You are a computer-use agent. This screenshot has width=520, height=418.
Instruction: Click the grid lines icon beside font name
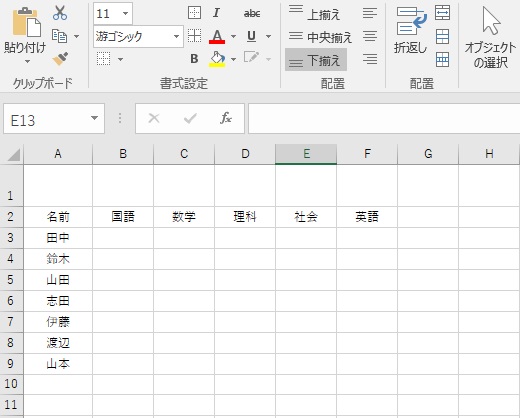[x=194, y=36]
